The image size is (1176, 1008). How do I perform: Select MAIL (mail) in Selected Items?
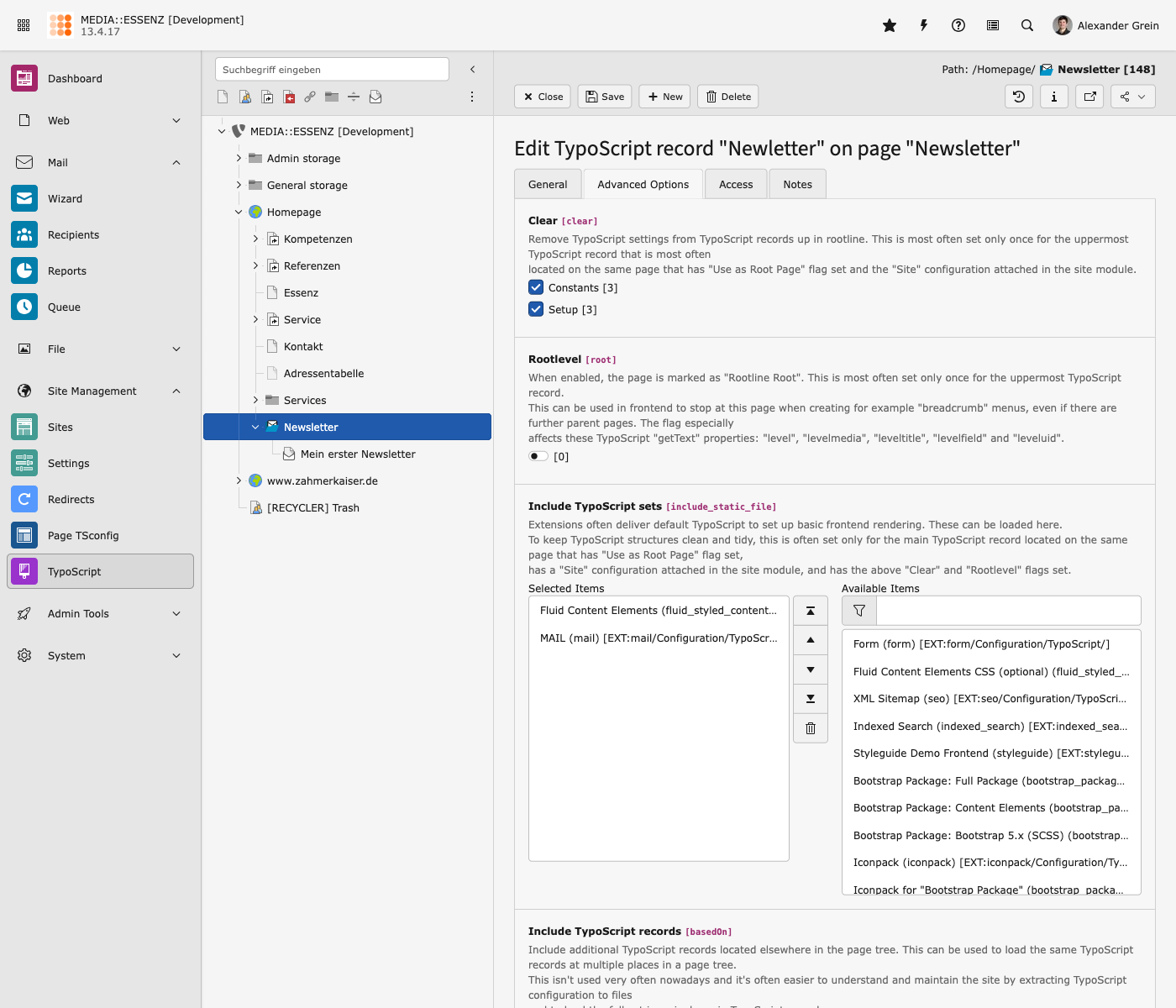pos(659,638)
